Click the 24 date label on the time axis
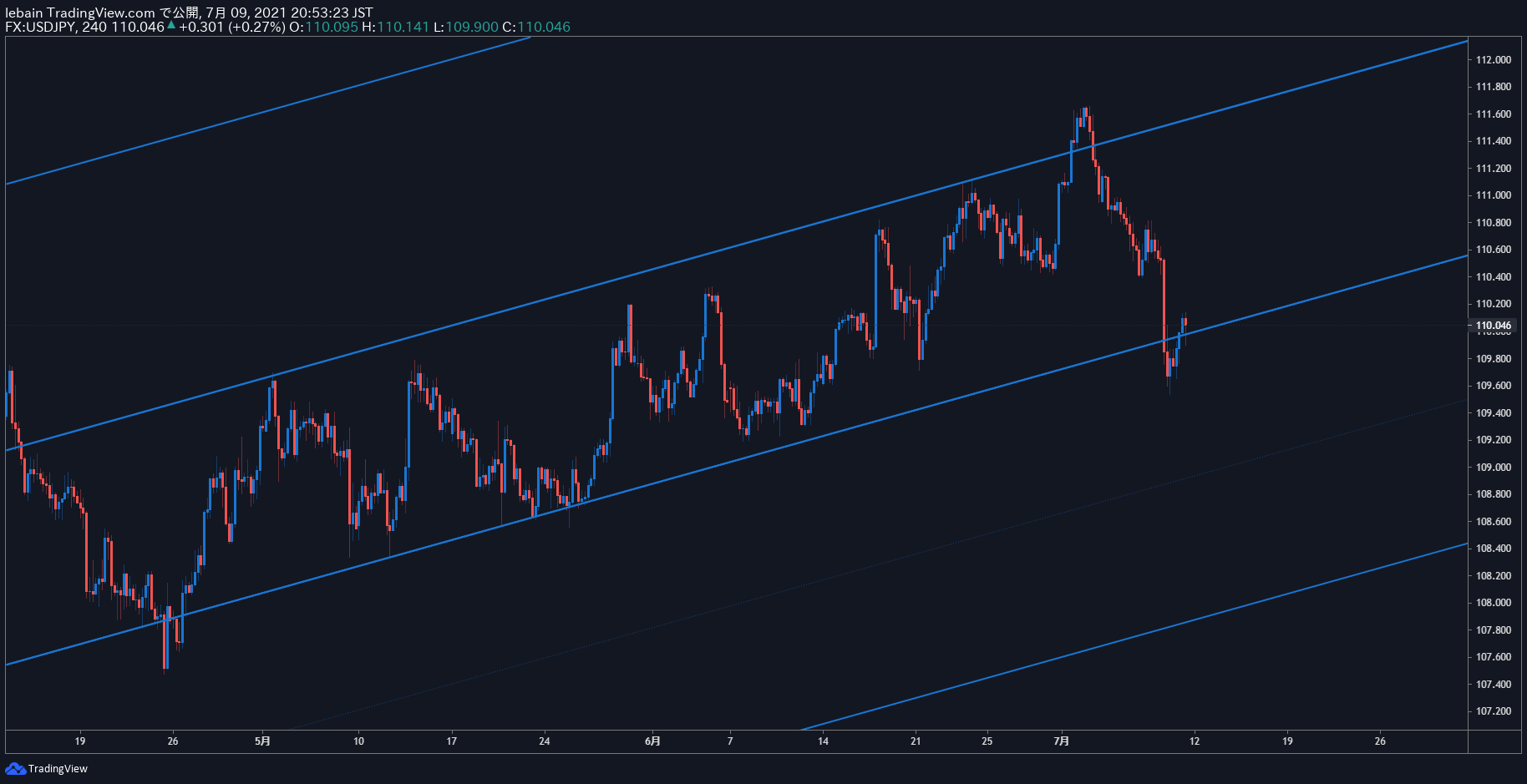The height and width of the screenshot is (784, 1527). click(544, 741)
